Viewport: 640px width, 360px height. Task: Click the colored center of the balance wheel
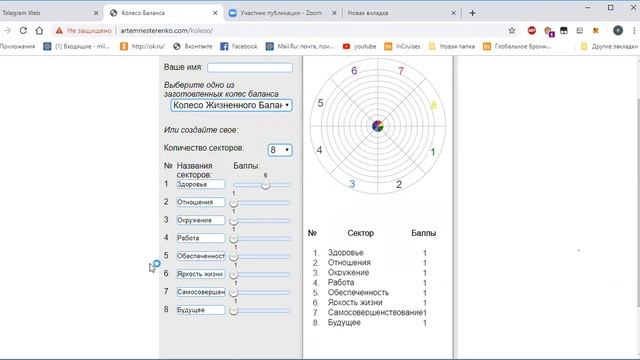378,126
